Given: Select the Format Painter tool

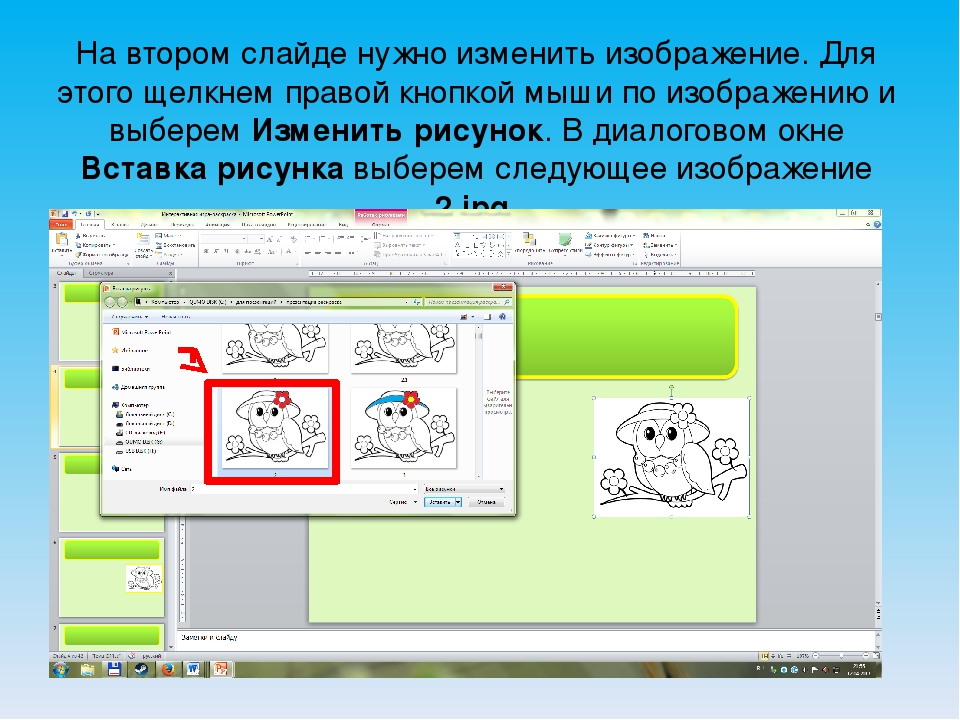Looking at the screenshot, I should (x=101, y=254).
